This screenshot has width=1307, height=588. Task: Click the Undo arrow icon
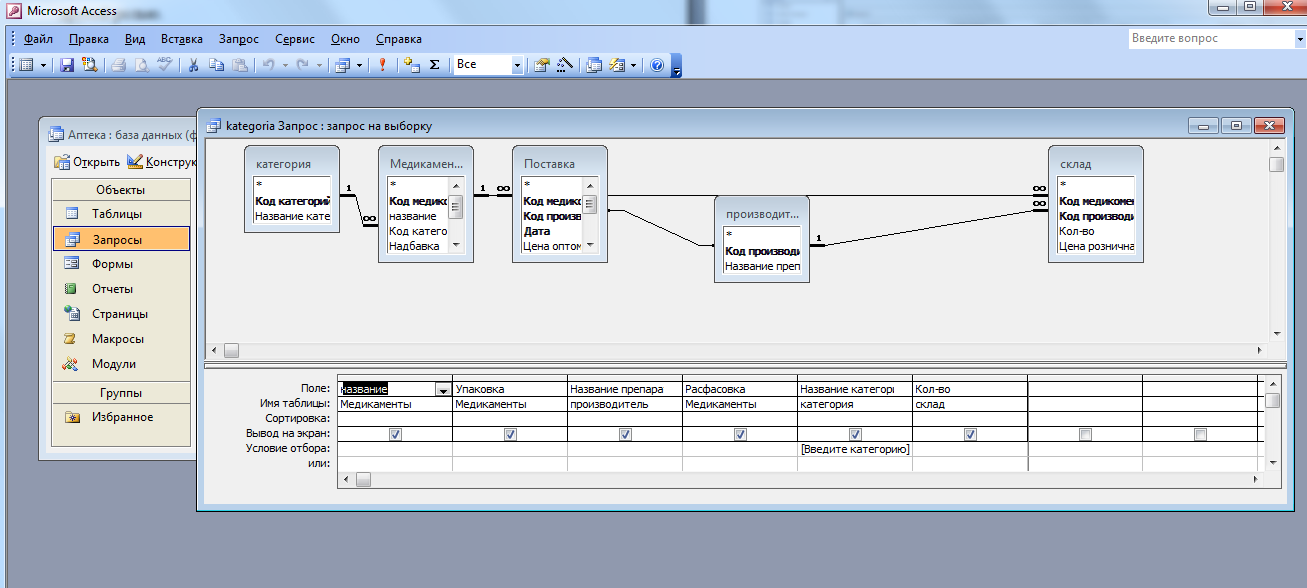pyautogui.click(x=268, y=64)
